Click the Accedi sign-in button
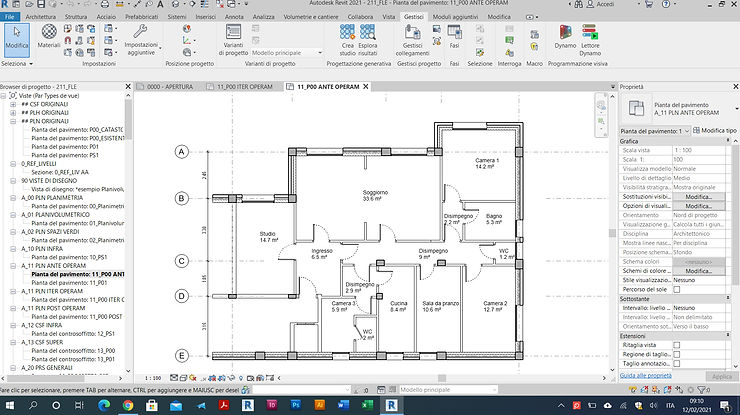The width and height of the screenshot is (740, 415). (x=600, y=4)
